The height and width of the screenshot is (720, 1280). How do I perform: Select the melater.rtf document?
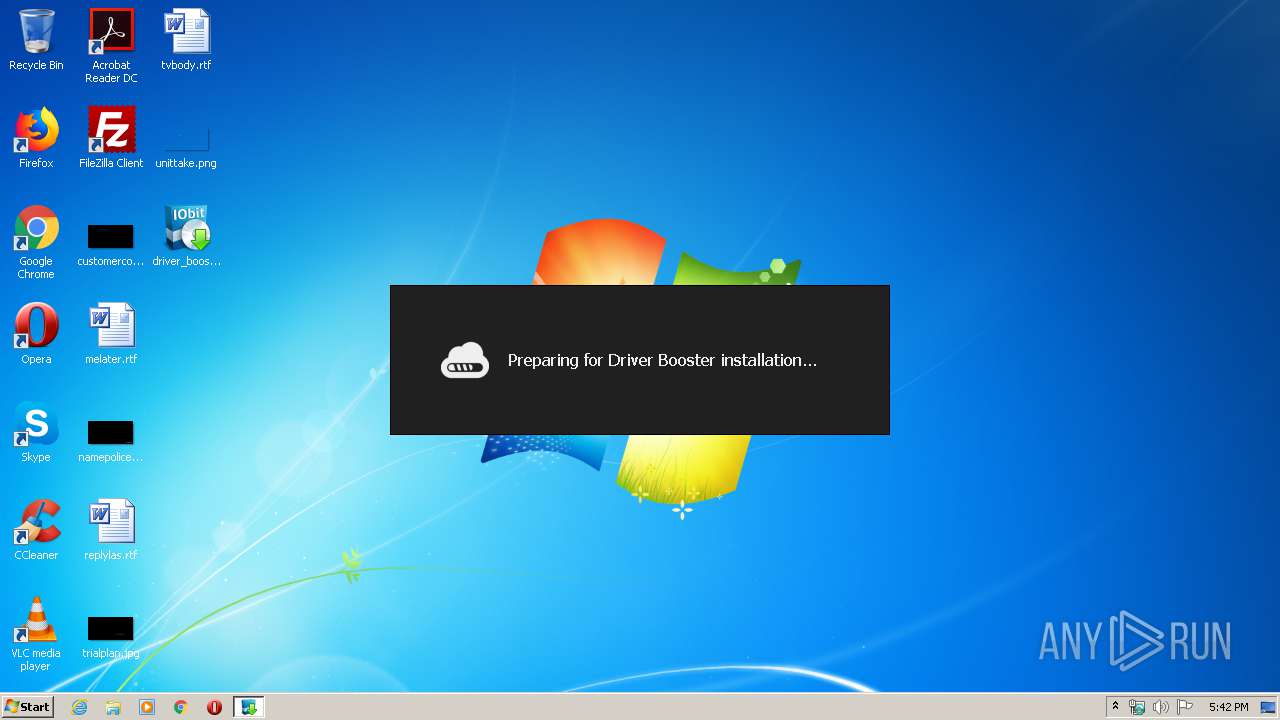111,334
